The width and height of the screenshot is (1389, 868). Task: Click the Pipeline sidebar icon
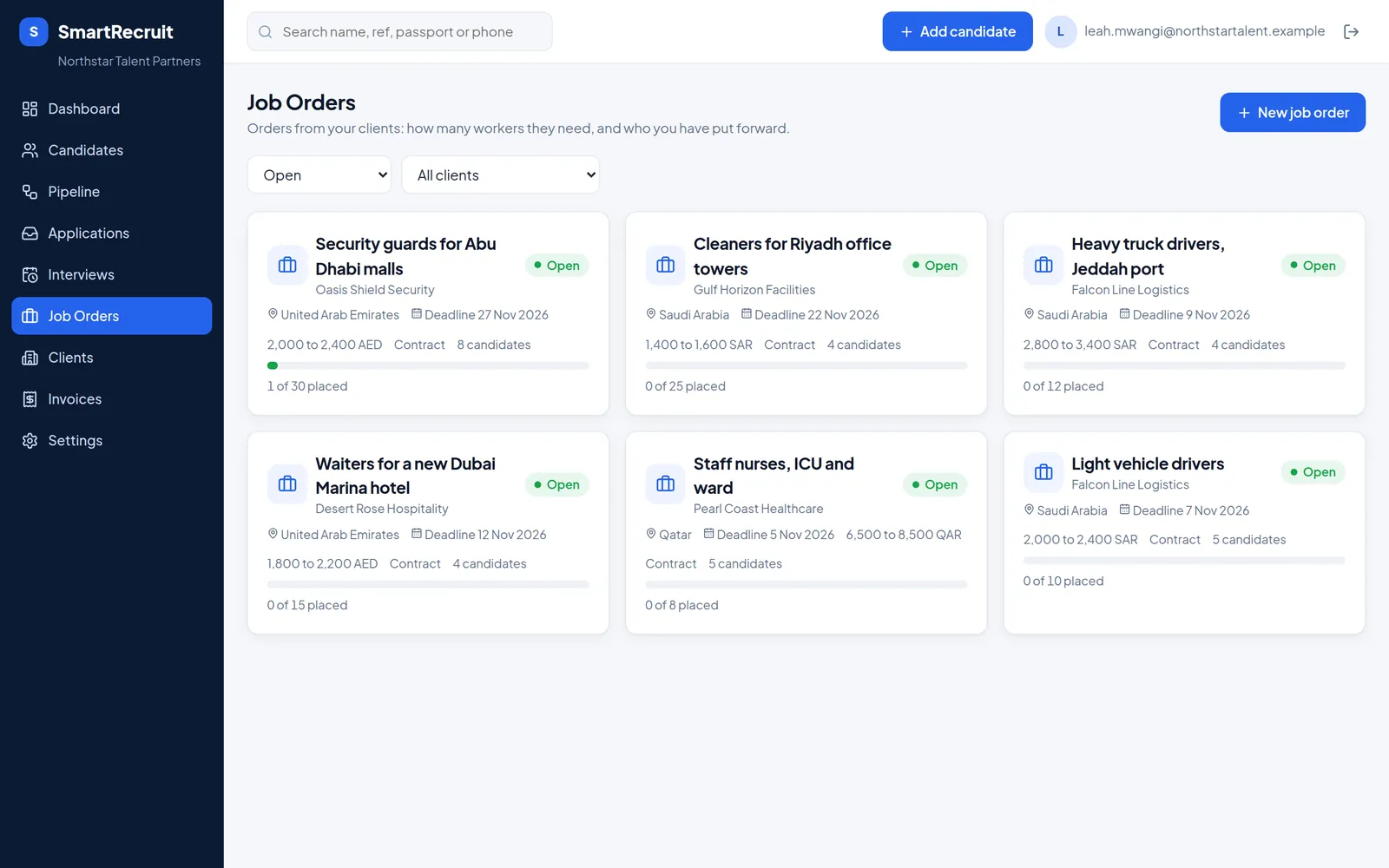[30, 192]
